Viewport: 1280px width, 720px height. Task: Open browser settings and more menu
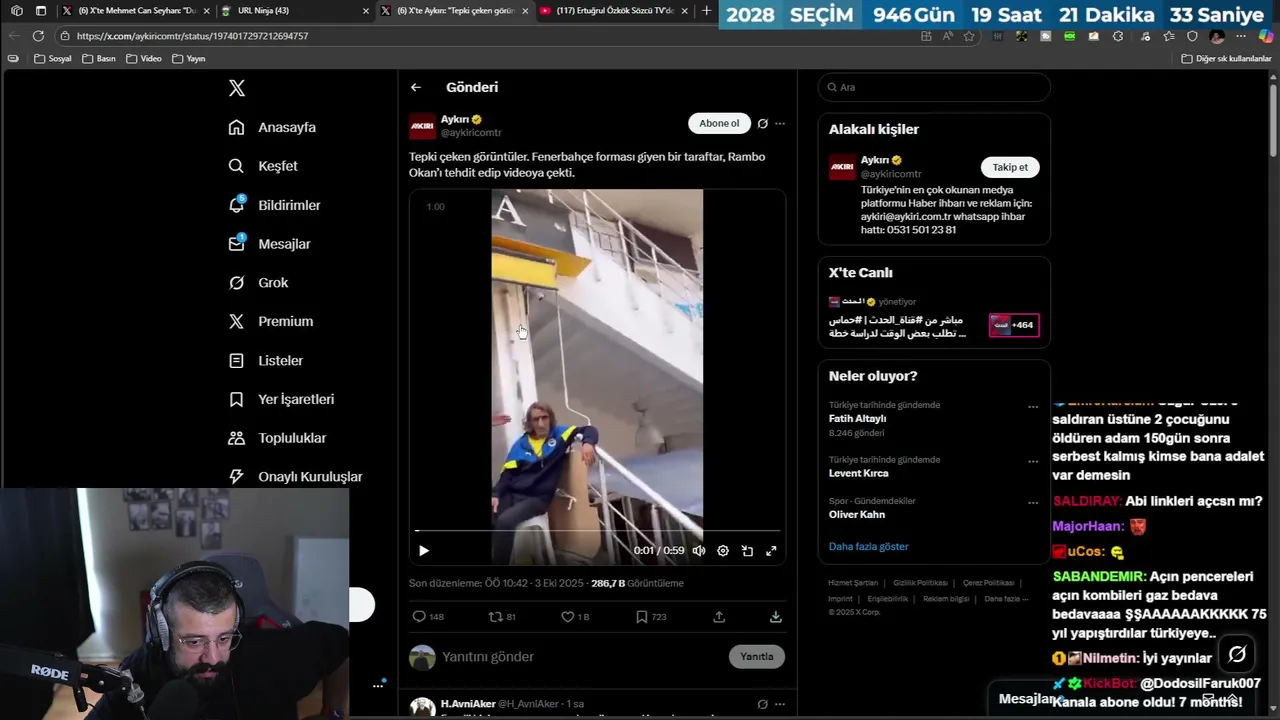(1241, 36)
